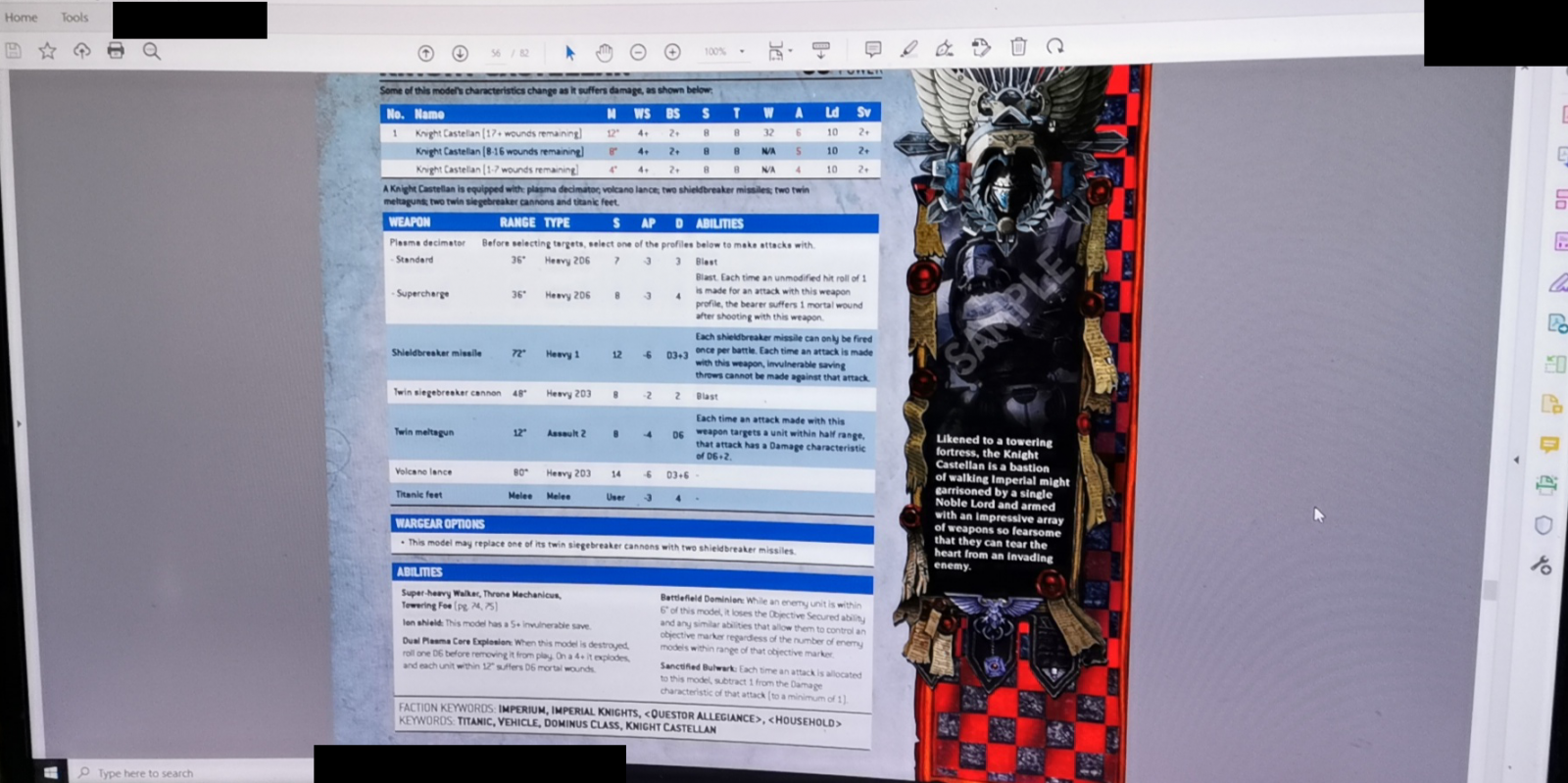Expand the page fit options dropdown

pyautogui.click(x=790, y=51)
